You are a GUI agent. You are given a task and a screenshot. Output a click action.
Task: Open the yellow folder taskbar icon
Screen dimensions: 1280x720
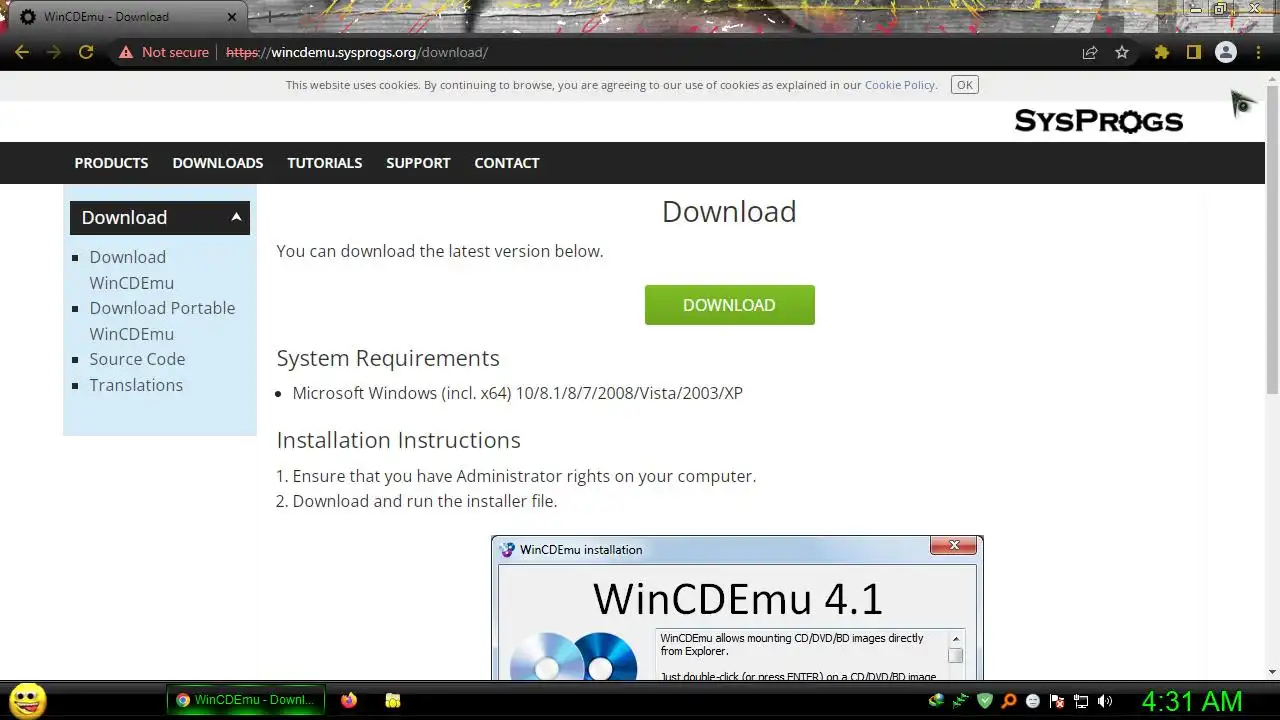point(393,700)
